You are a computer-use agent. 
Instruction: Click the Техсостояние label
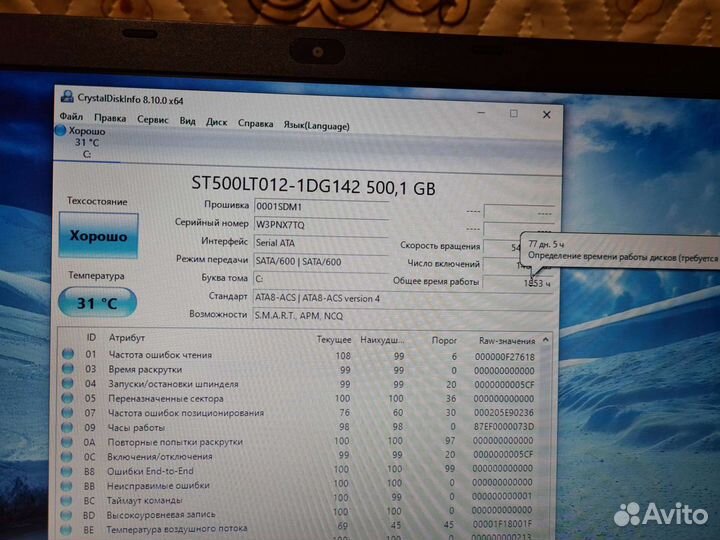tap(97, 201)
